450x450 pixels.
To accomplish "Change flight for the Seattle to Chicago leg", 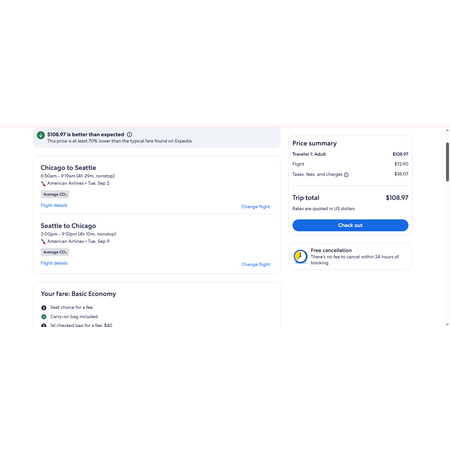I will tap(256, 264).
